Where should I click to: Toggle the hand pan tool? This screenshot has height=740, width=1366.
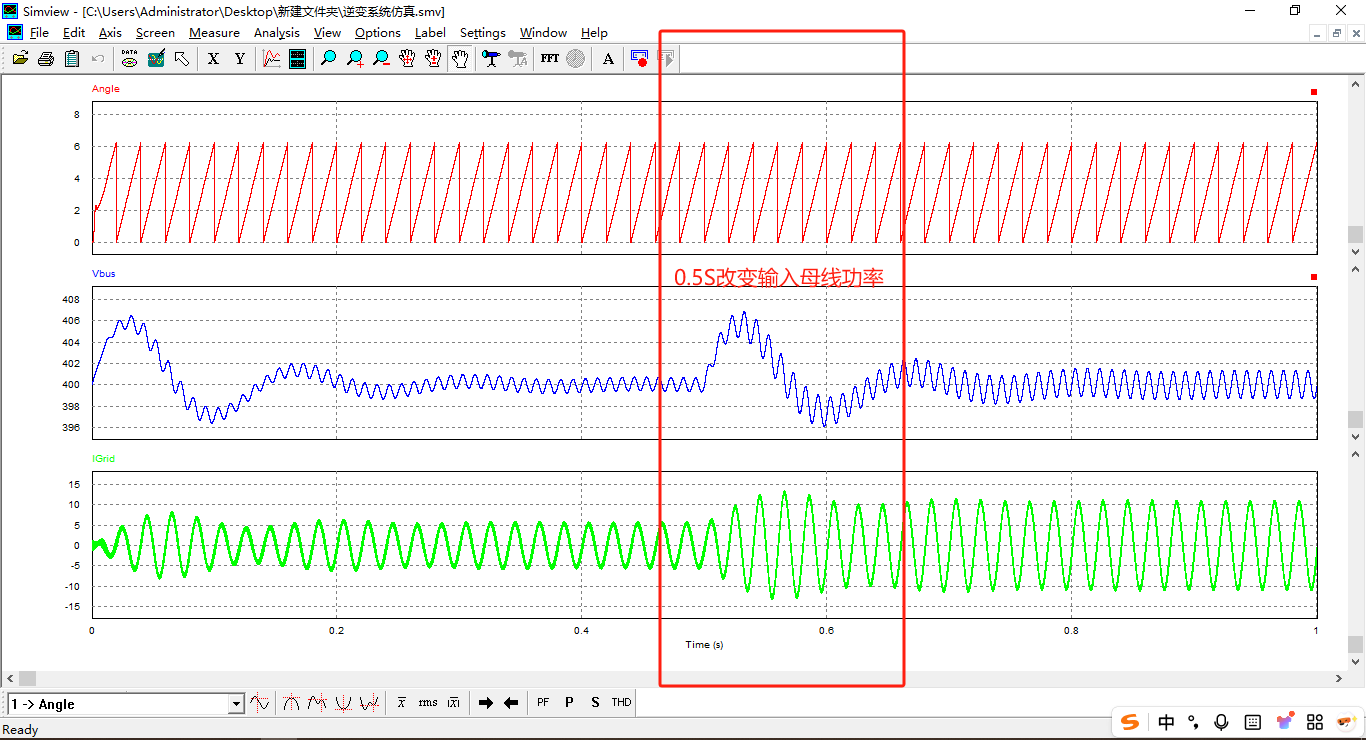[x=459, y=59]
